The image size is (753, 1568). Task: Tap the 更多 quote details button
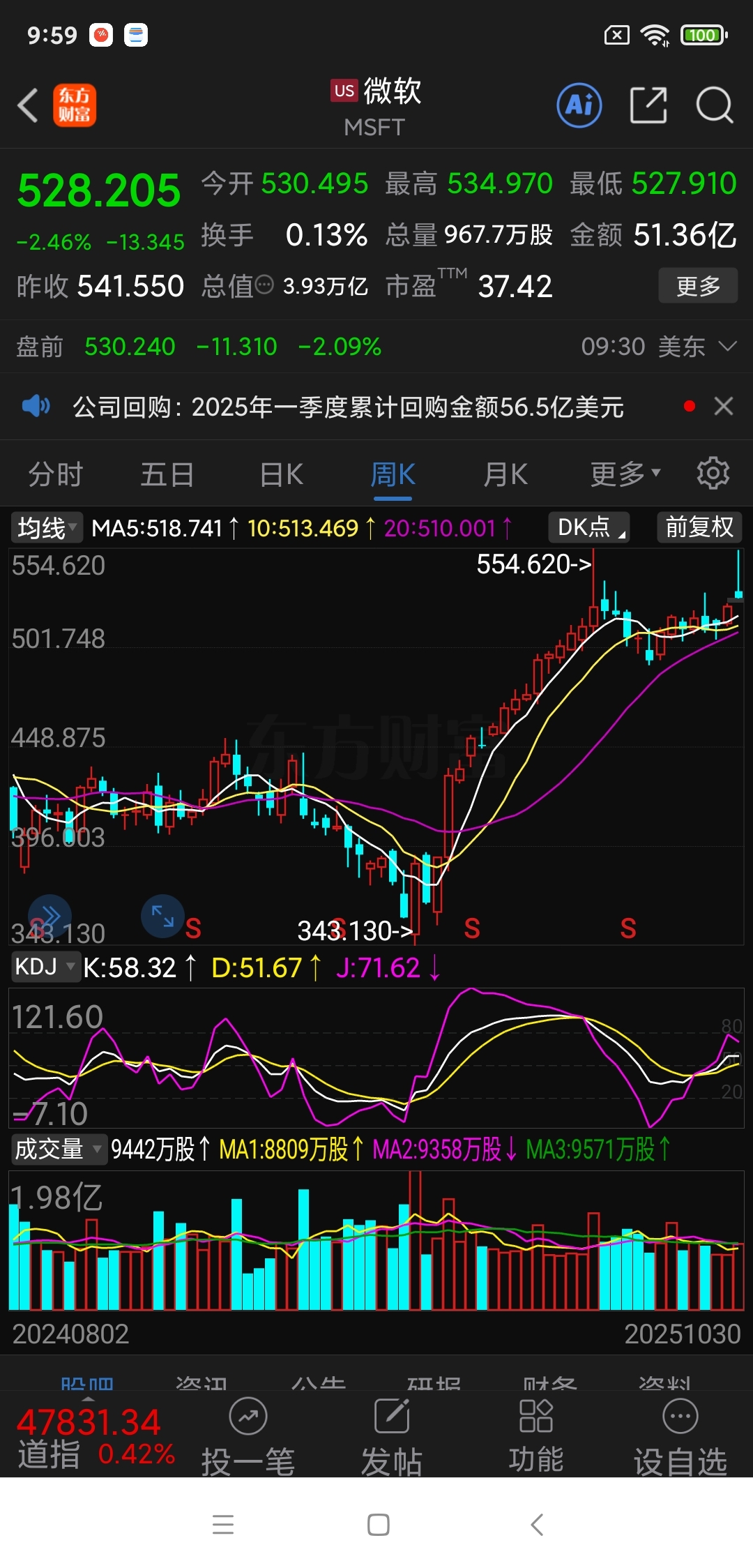point(698,285)
